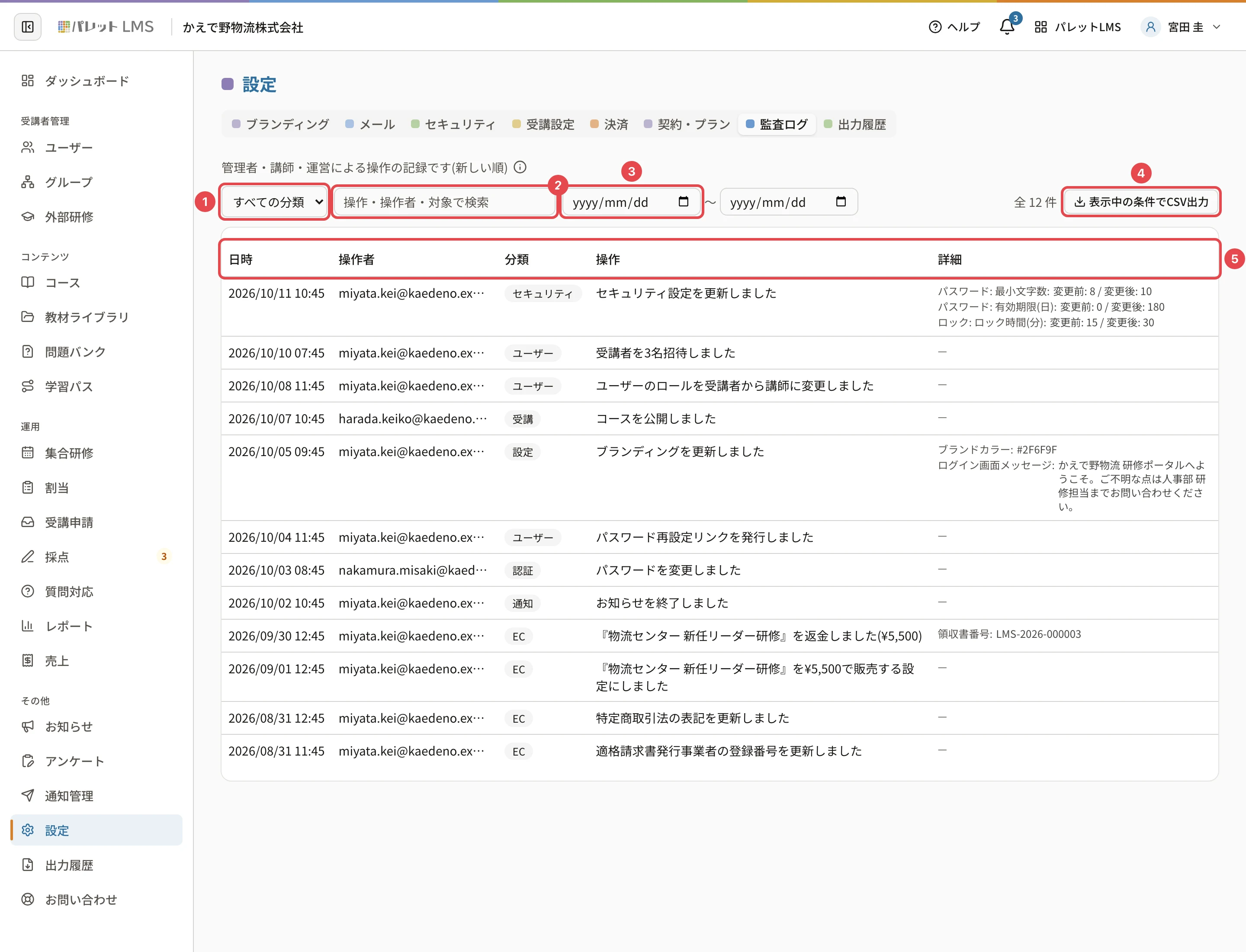This screenshot has width=1246, height=952.
Task: Open 教材ライブラリ in the sidebar
Action: click(x=96, y=317)
